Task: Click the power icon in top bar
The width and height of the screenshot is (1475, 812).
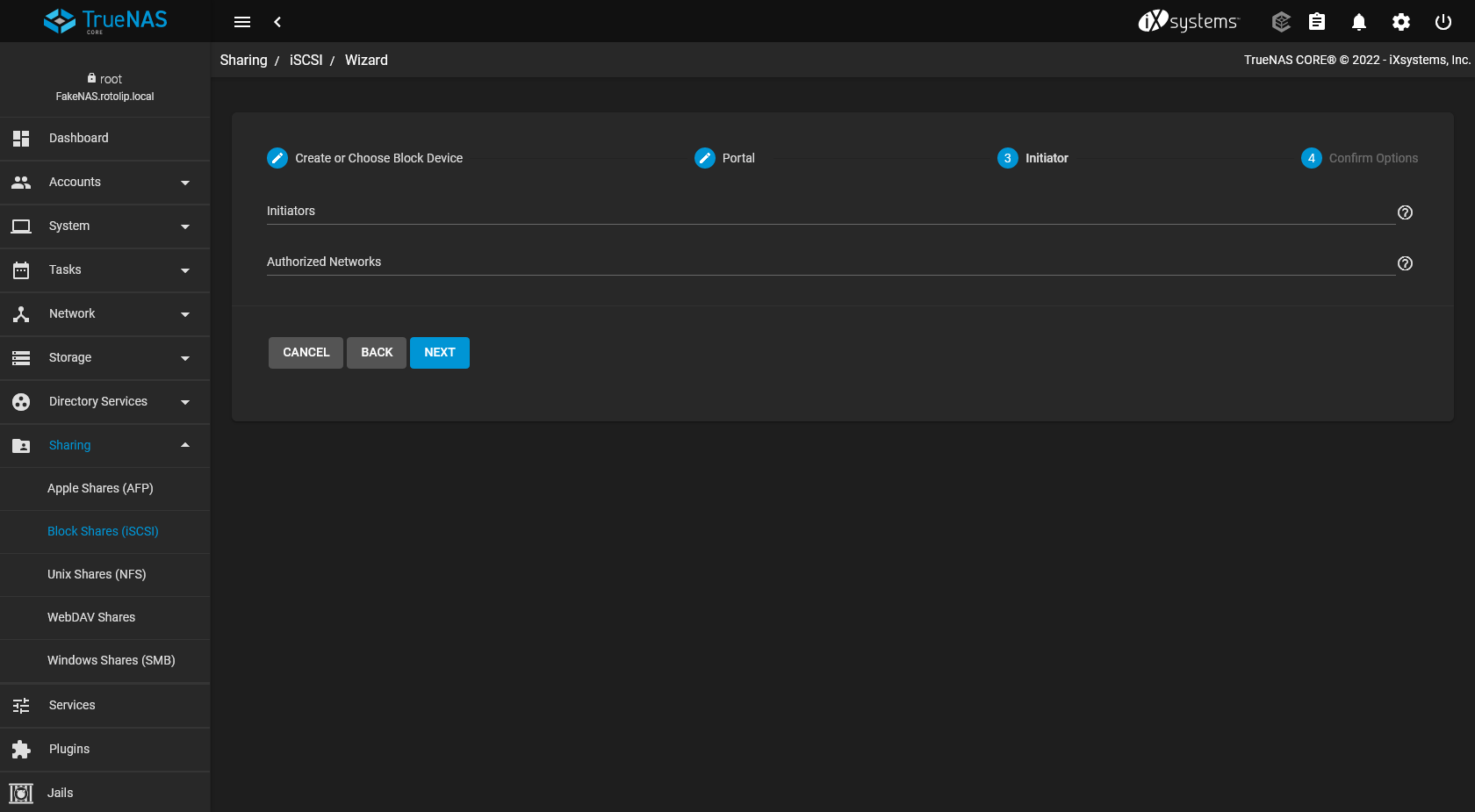Action: click(1443, 22)
